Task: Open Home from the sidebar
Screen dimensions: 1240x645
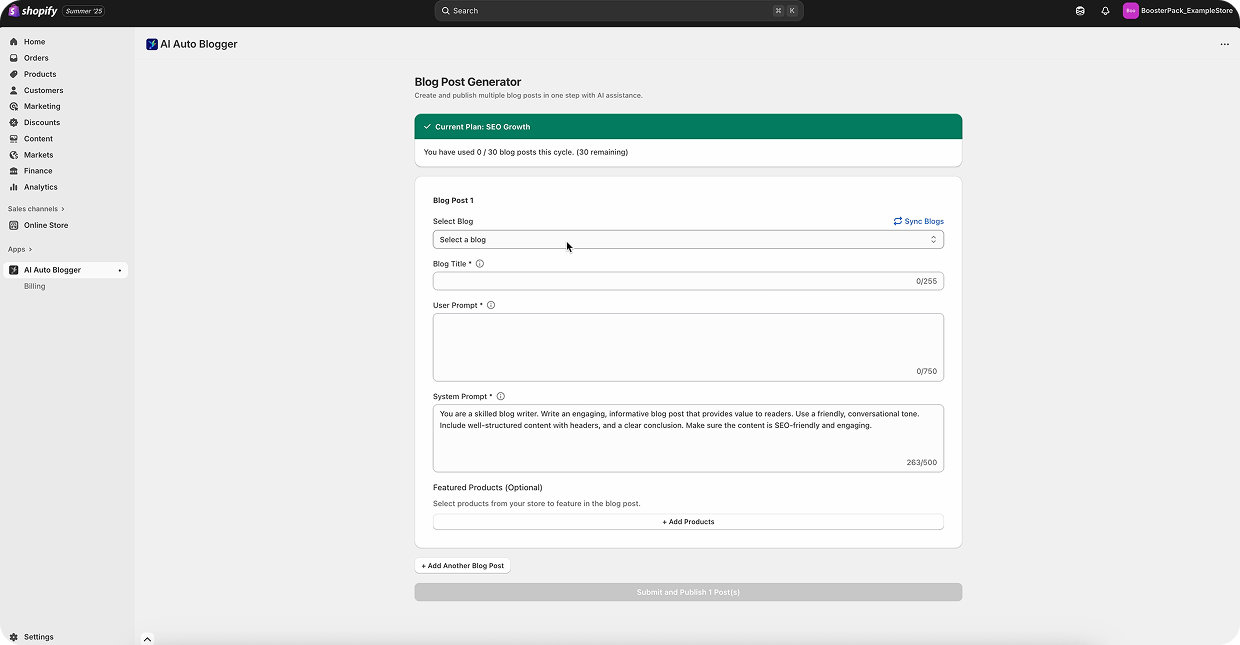Action: point(34,42)
